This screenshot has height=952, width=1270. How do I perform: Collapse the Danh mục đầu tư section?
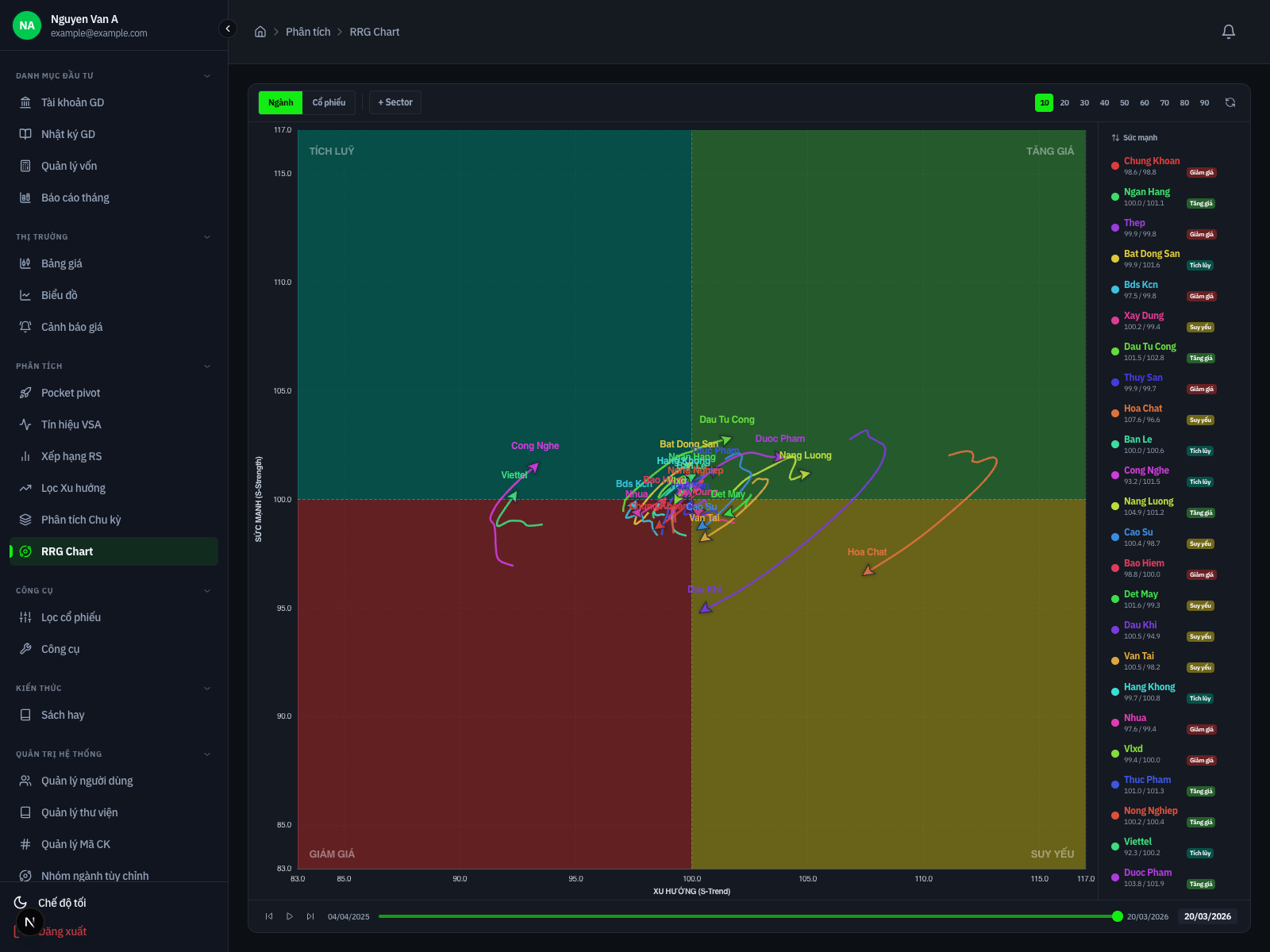click(x=207, y=76)
